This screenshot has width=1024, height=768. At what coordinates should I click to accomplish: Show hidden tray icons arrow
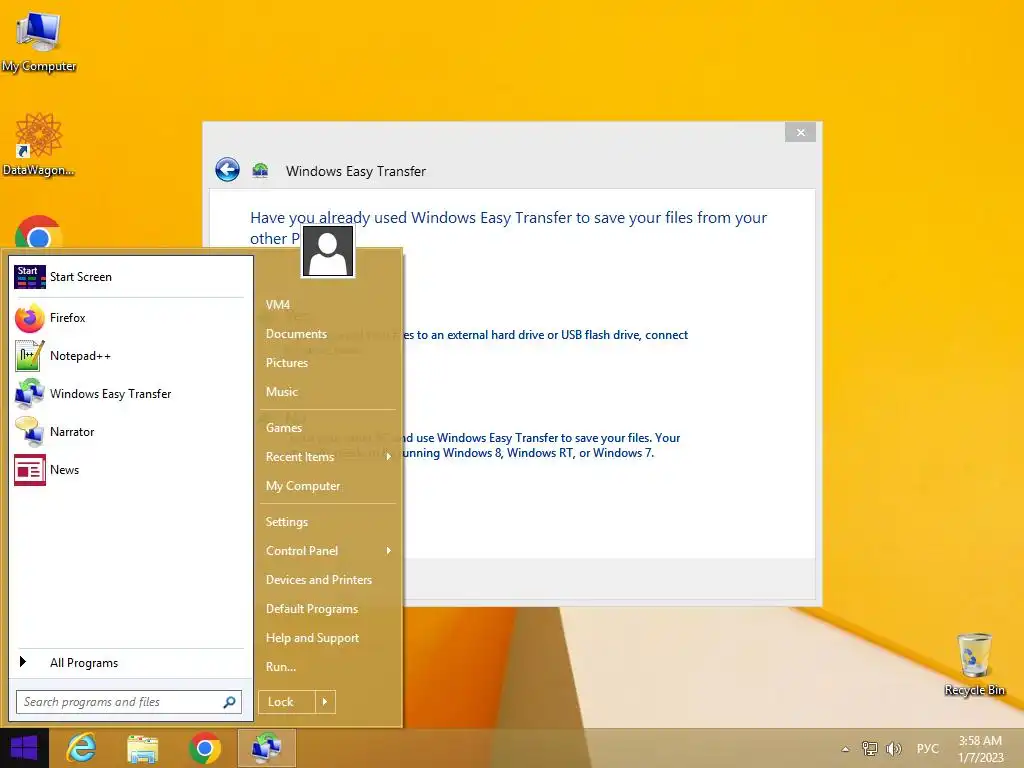point(845,749)
